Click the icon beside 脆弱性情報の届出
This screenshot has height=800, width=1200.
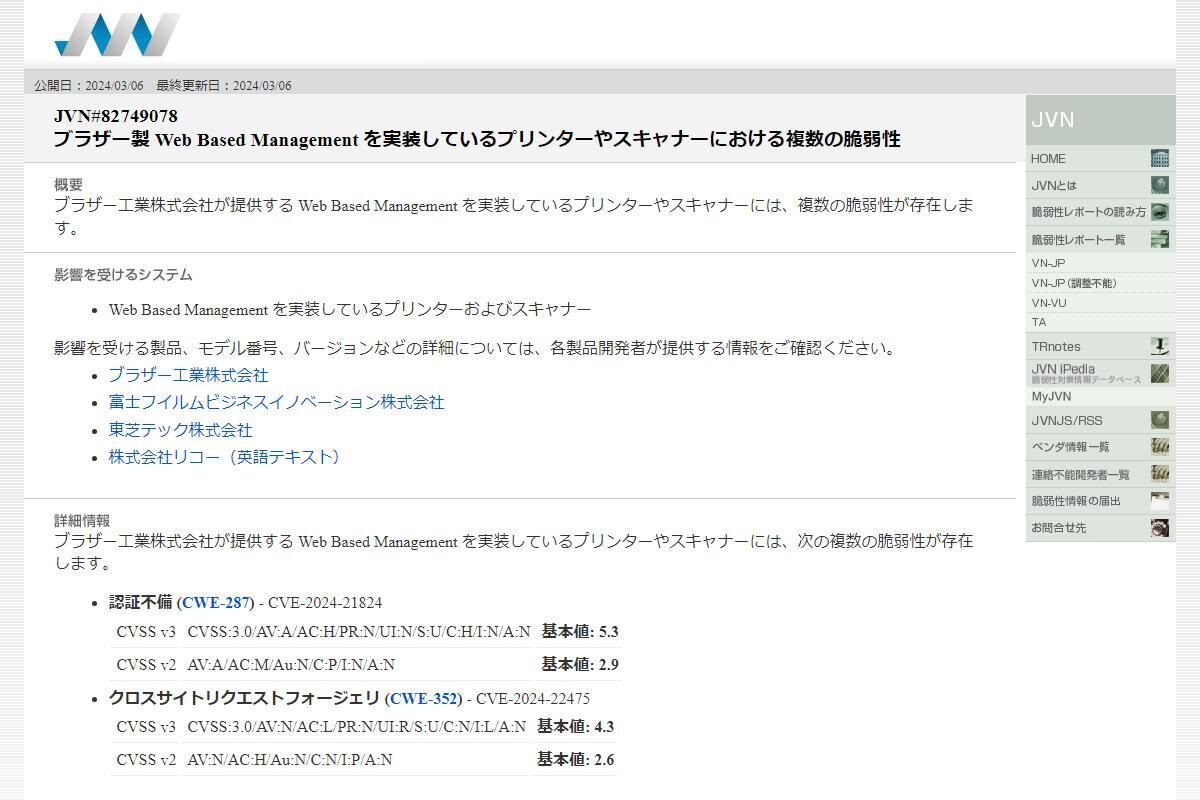1160,501
